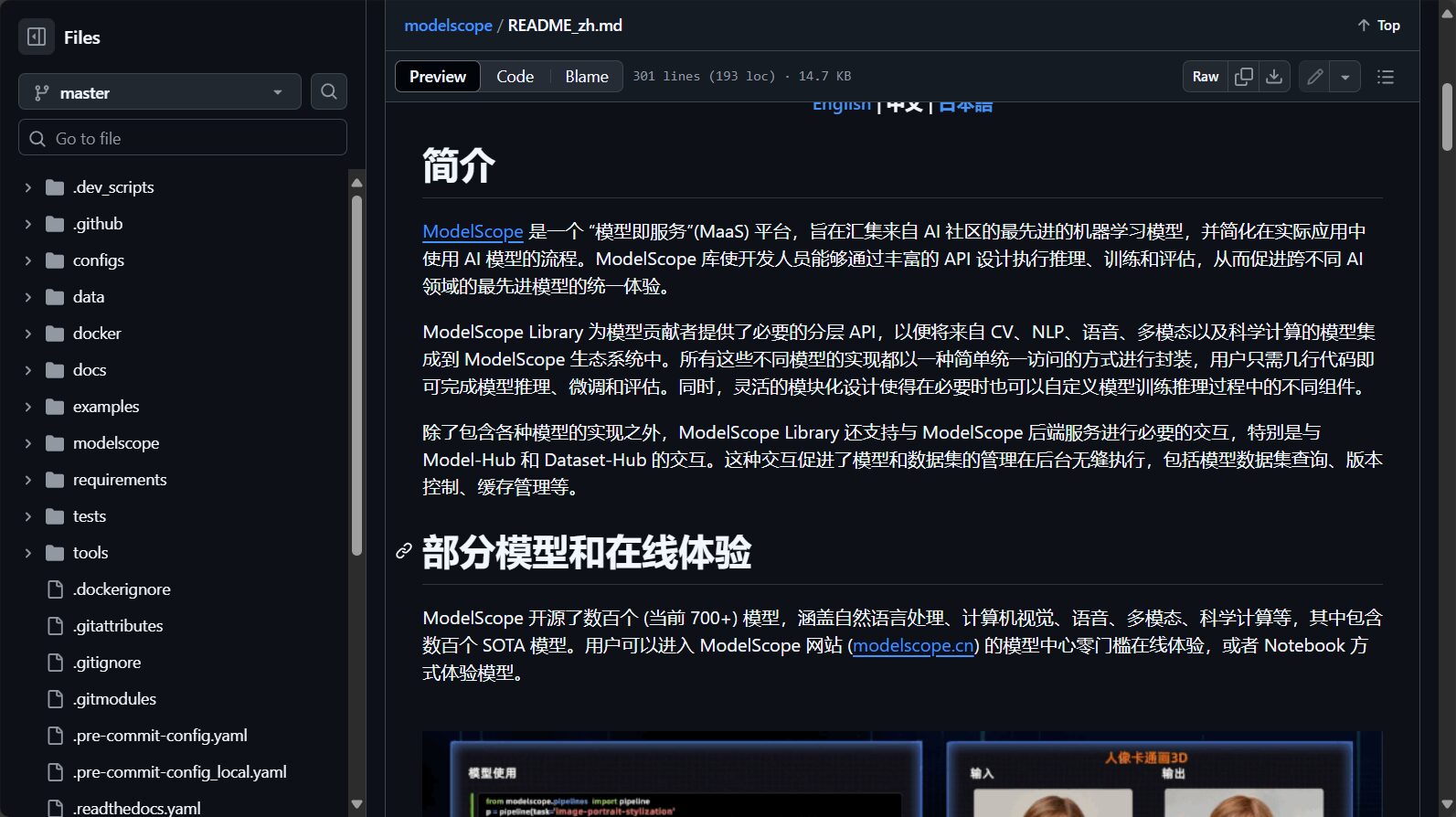Image resolution: width=1456 pixels, height=817 pixels.
Task: Switch to the 日本語 README link
Action: point(965,107)
